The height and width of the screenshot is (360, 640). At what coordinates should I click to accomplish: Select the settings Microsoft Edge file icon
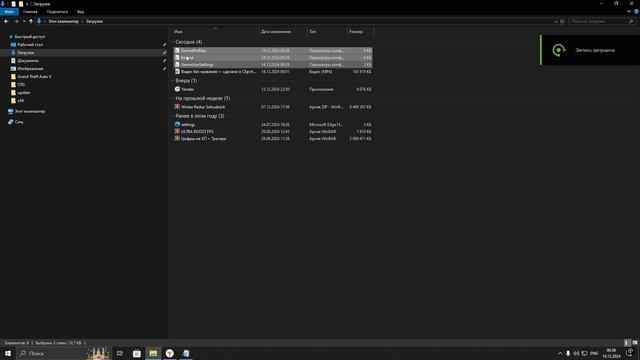coord(177,124)
